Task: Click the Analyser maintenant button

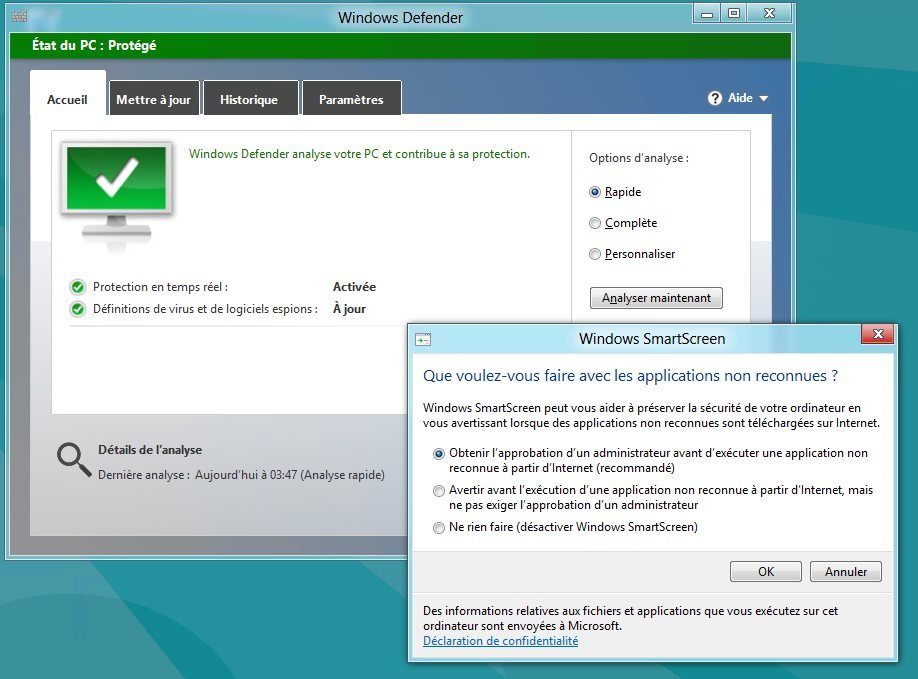Action: click(x=656, y=298)
